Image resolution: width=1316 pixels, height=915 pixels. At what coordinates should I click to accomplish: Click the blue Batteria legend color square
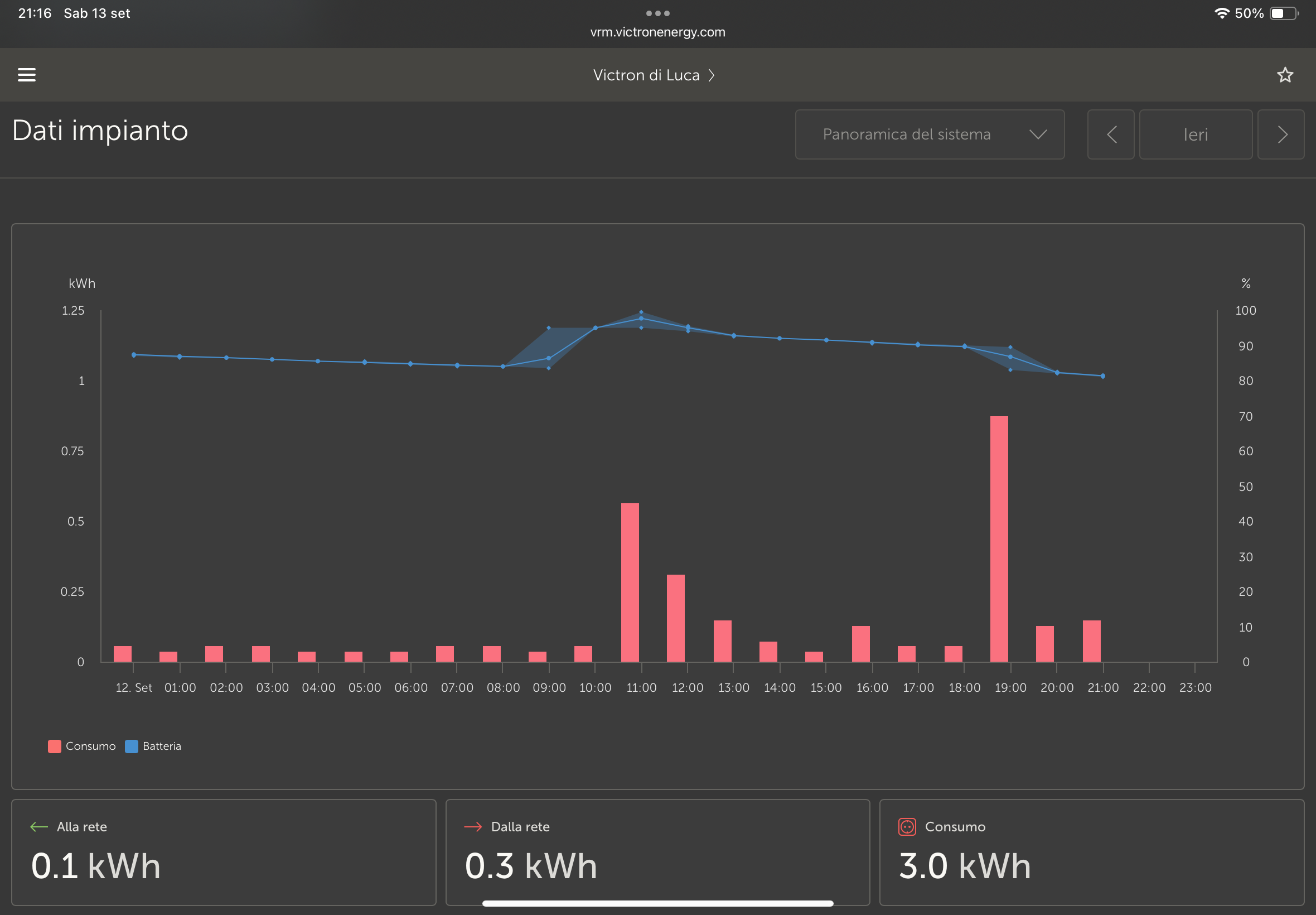coord(131,746)
